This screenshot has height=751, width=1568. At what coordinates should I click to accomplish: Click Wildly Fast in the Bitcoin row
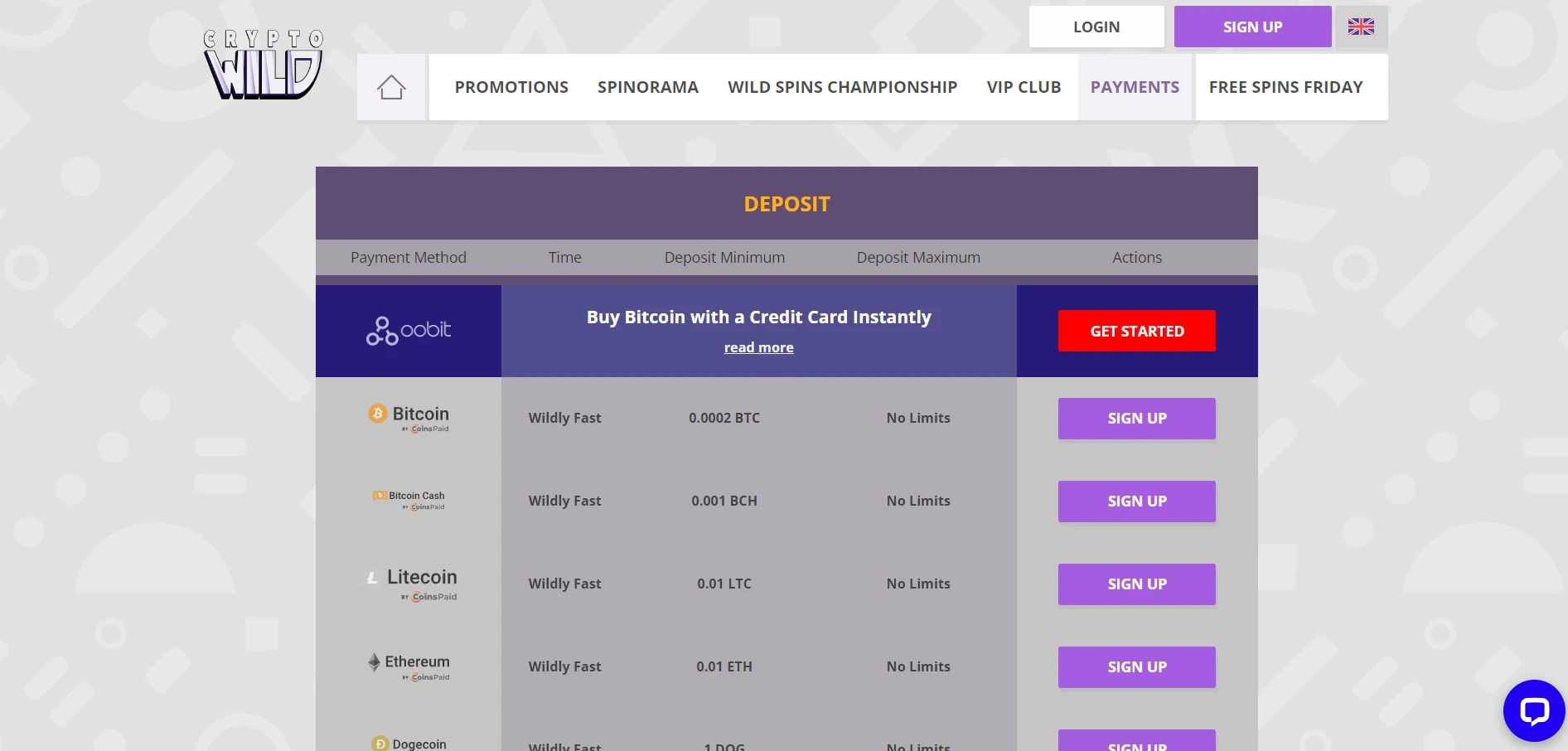coord(565,418)
